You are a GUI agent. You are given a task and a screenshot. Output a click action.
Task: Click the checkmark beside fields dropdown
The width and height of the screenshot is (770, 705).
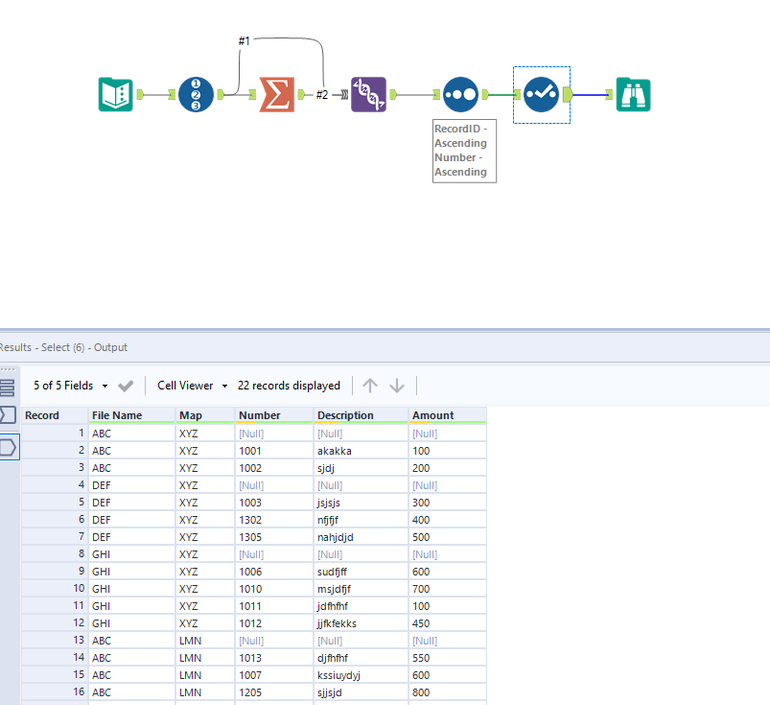coord(125,386)
